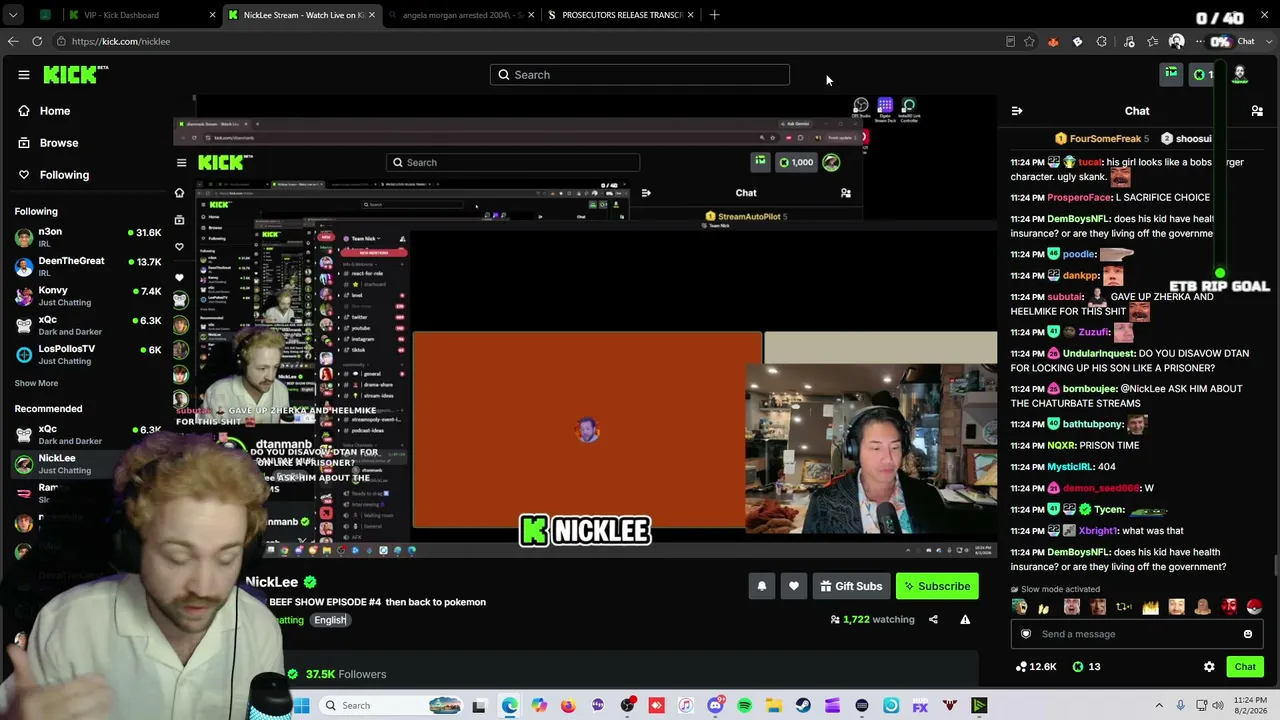Go back with the browser back arrow
The width and height of the screenshot is (1280, 720).
coord(13,41)
